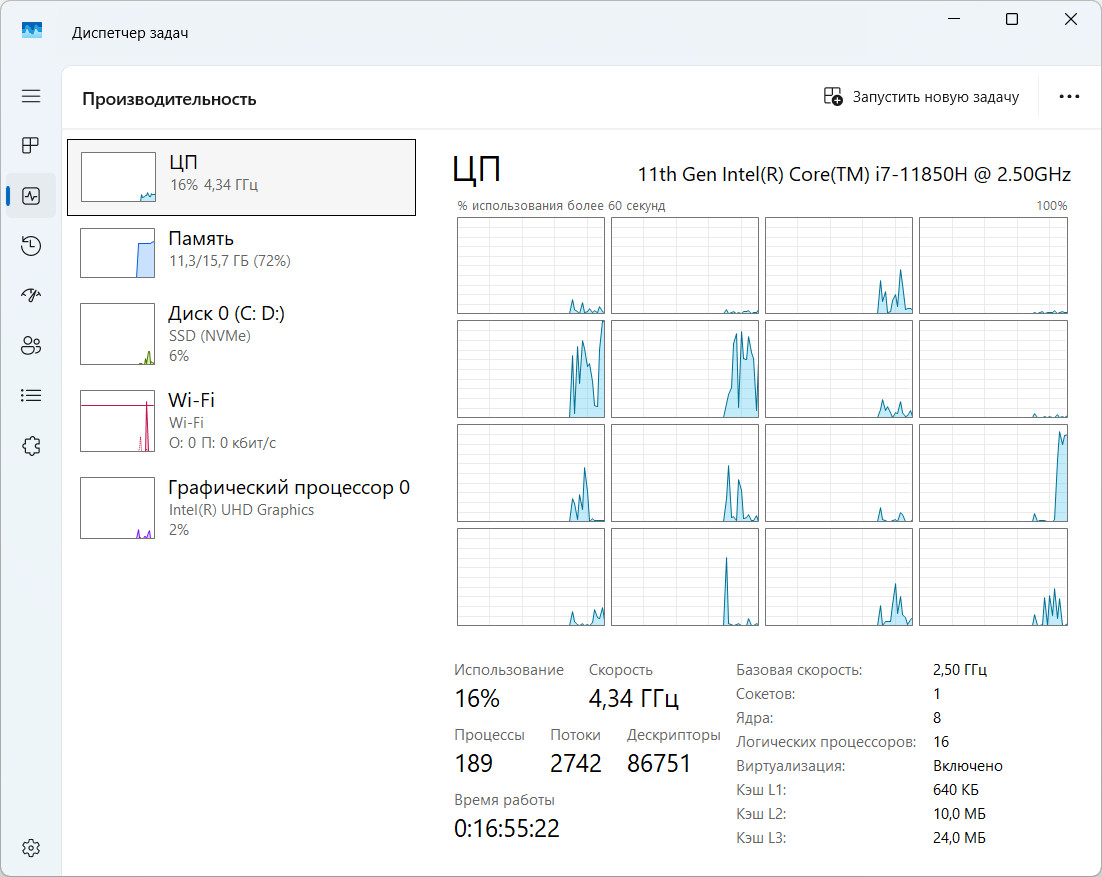Select the Память performance item
Screen dimensions: 1102x877
tap(241, 253)
